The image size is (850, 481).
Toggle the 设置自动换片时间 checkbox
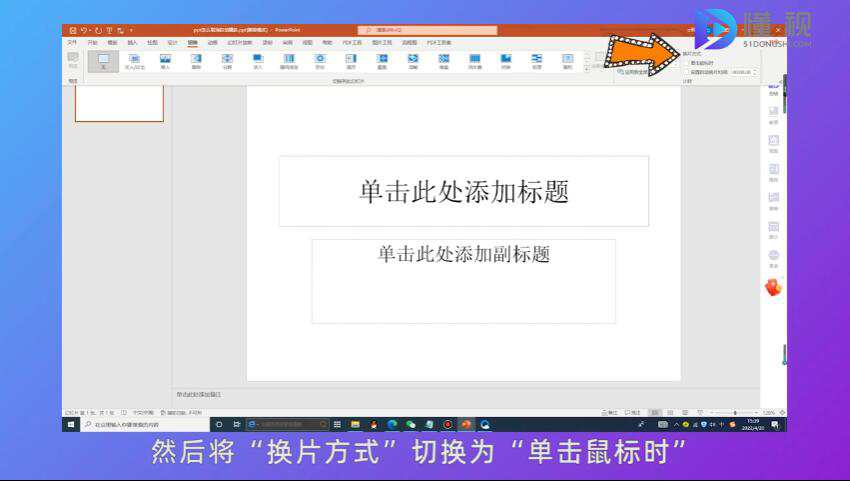pos(688,72)
